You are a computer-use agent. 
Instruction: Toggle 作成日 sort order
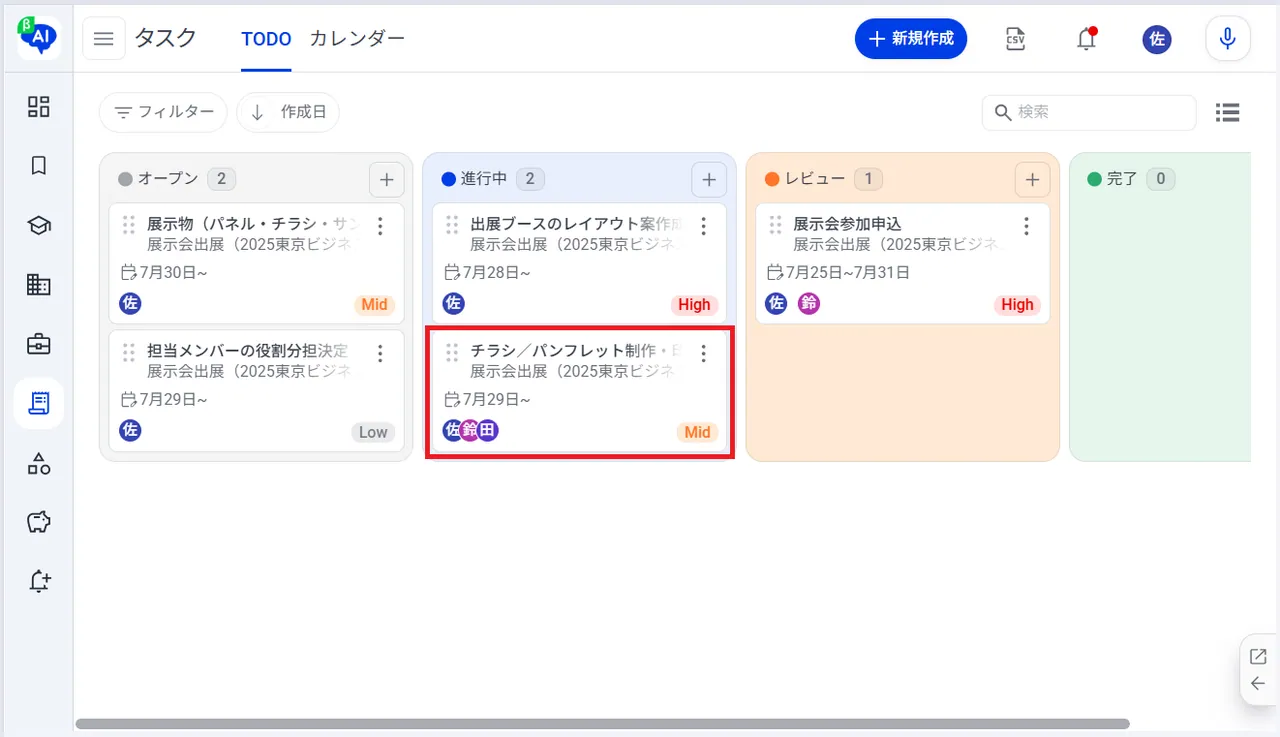coord(288,112)
